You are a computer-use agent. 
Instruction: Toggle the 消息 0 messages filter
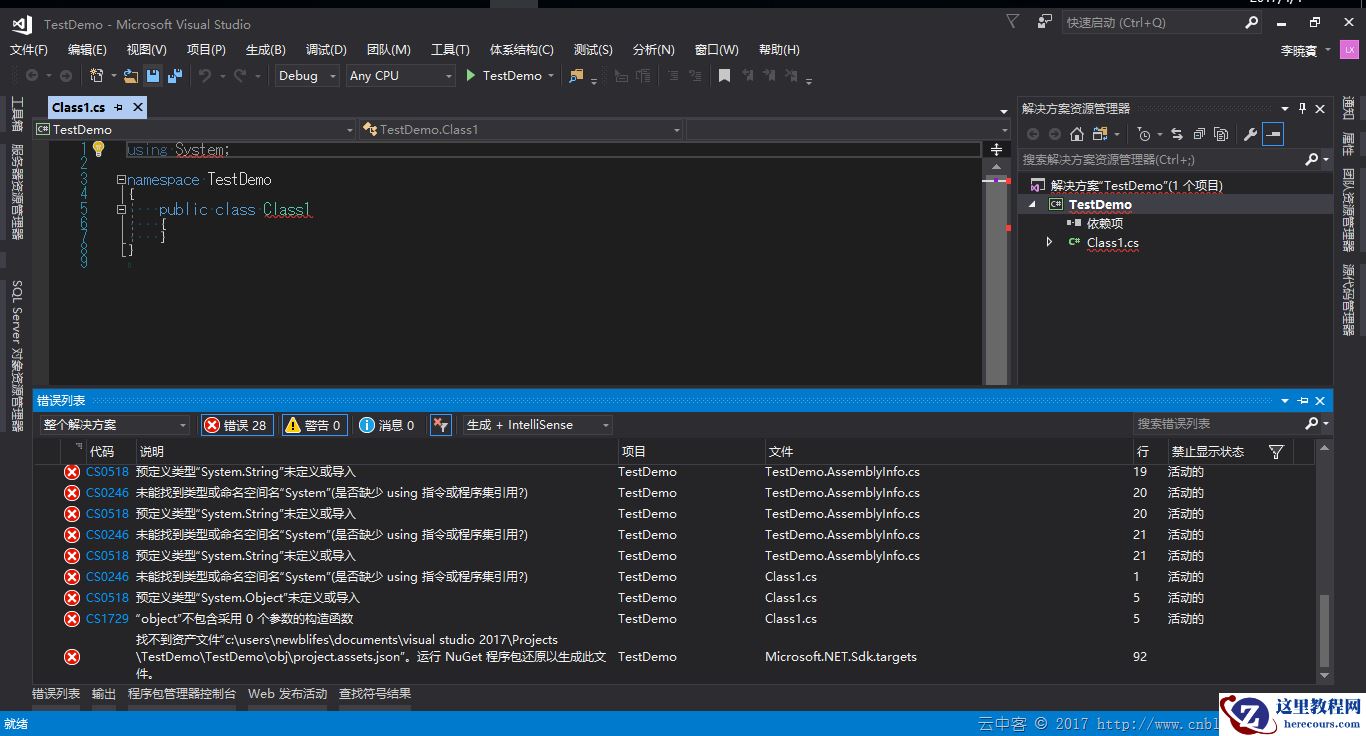click(386, 425)
